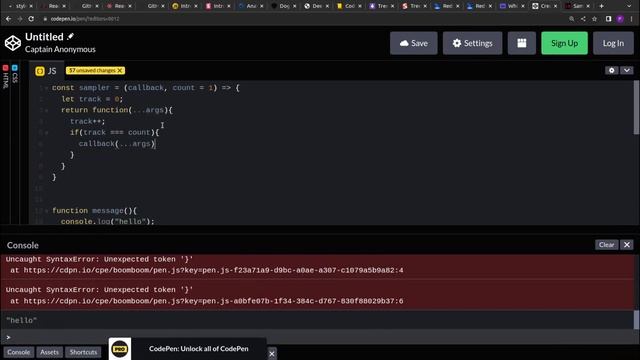
Task: Close the 'styl' browser tab
Action: click(x=31, y=6)
